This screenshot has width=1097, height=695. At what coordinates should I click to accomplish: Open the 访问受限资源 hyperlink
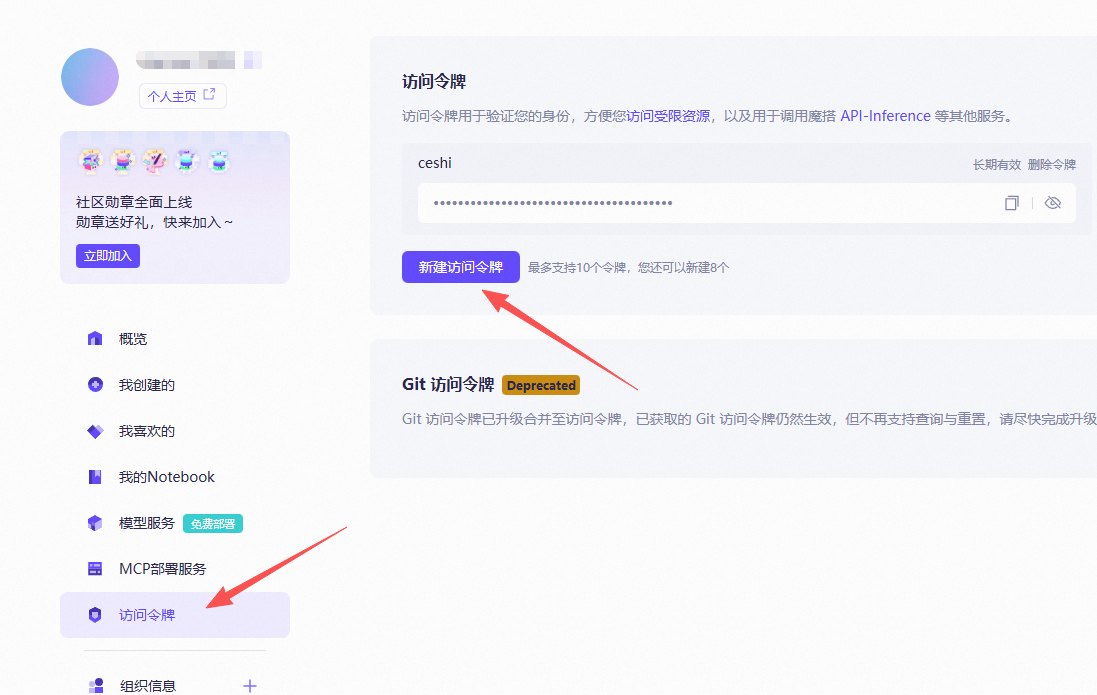pos(668,116)
